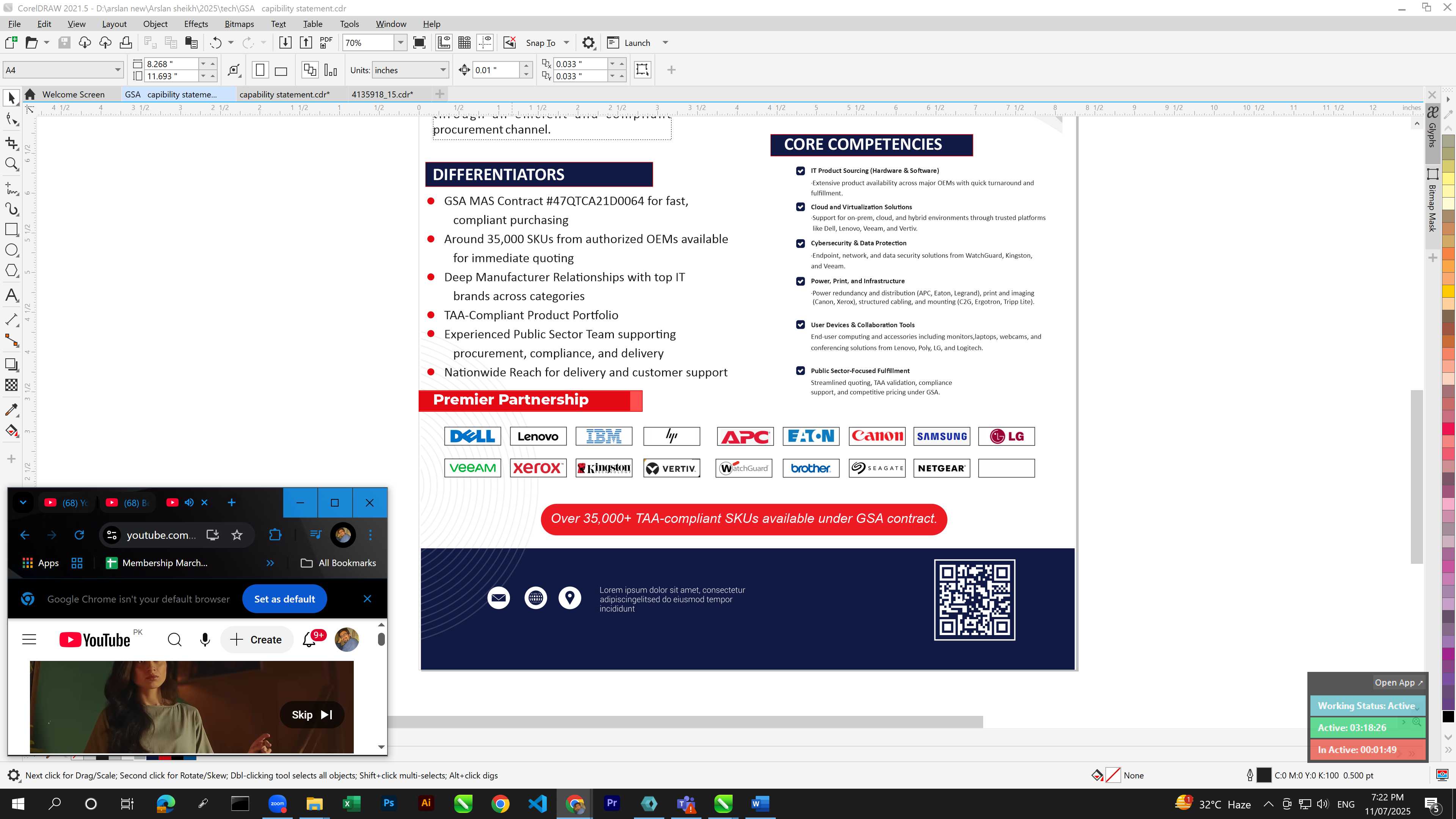Viewport: 1456px width, 819px height.
Task: Select the Ellipse tool
Action: coord(11,250)
